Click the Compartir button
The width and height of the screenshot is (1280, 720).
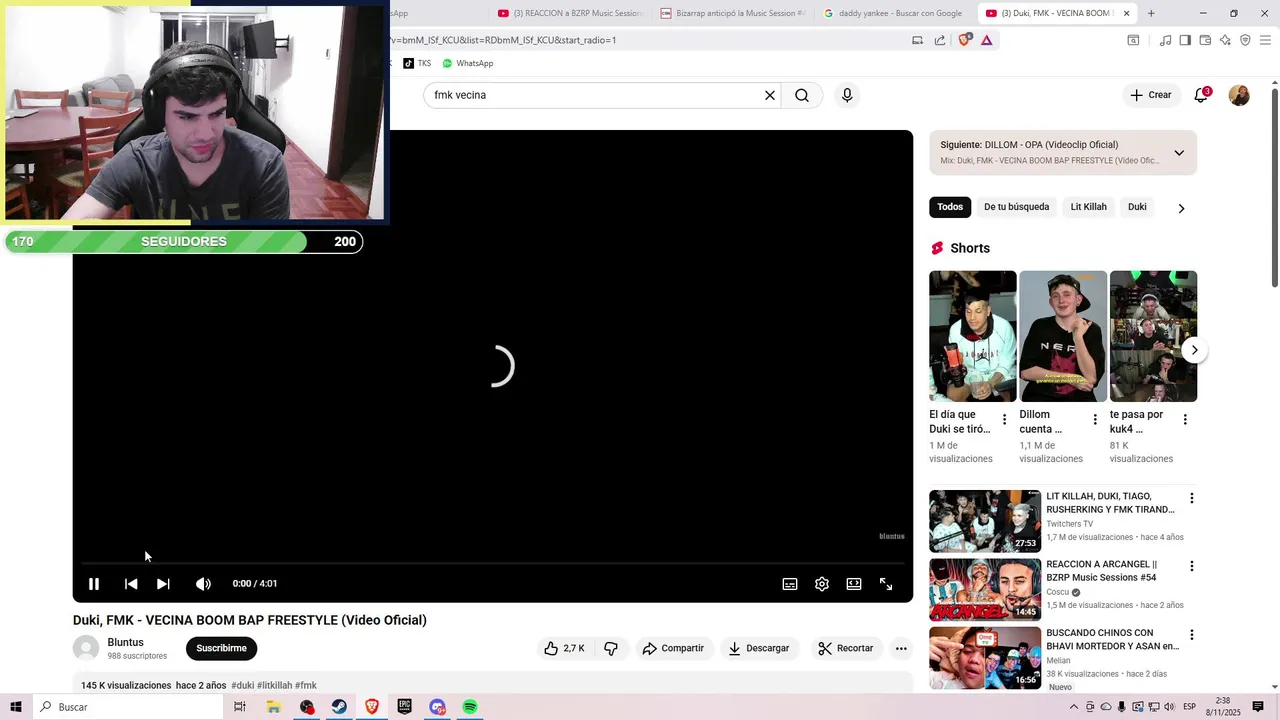pos(673,648)
